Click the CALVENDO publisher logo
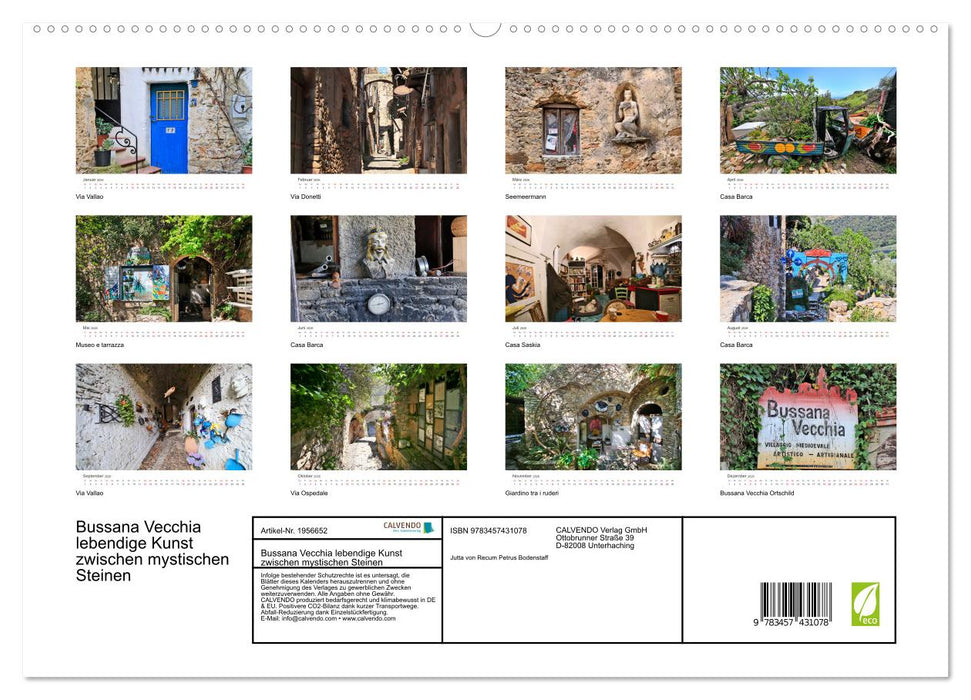The image size is (971, 700). click(x=403, y=527)
